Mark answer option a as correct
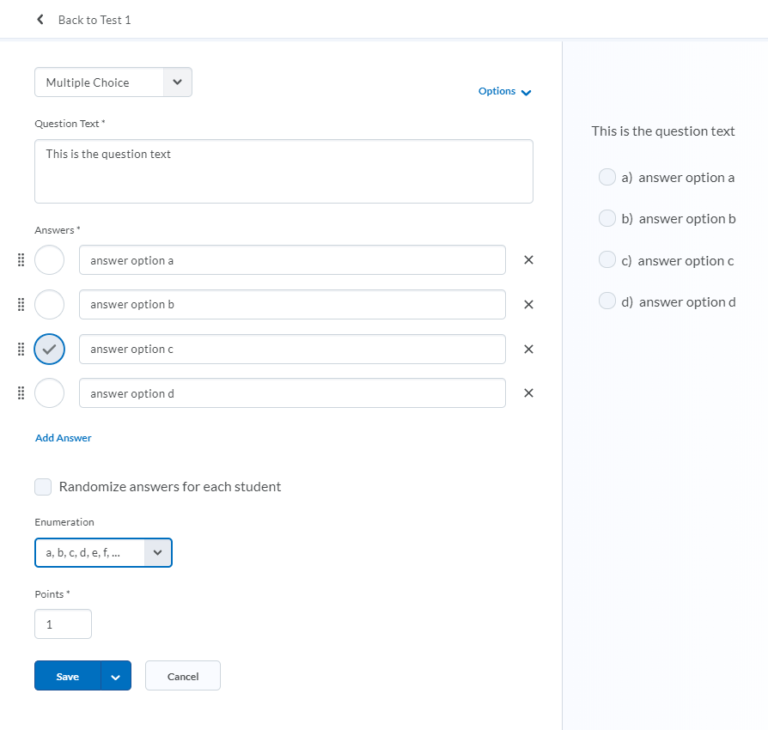The height and width of the screenshot is (730, 768). 49,260
